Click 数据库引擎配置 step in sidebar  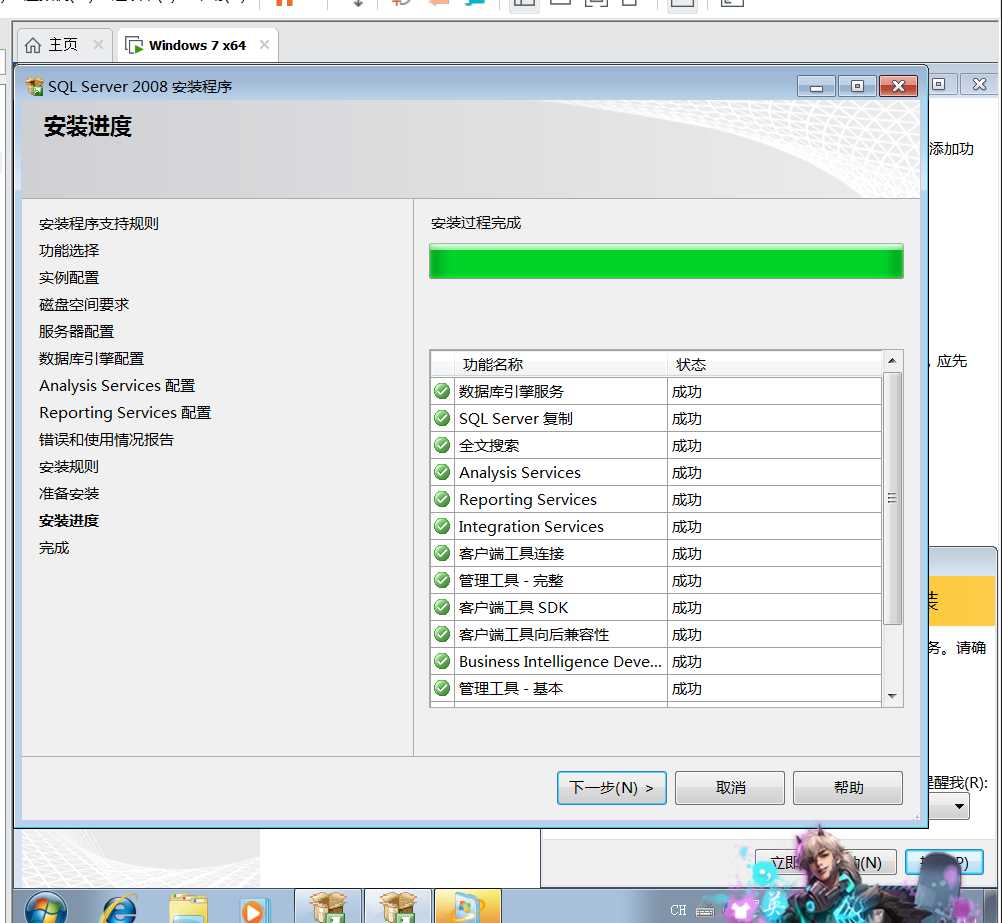[x=91, y=359]
